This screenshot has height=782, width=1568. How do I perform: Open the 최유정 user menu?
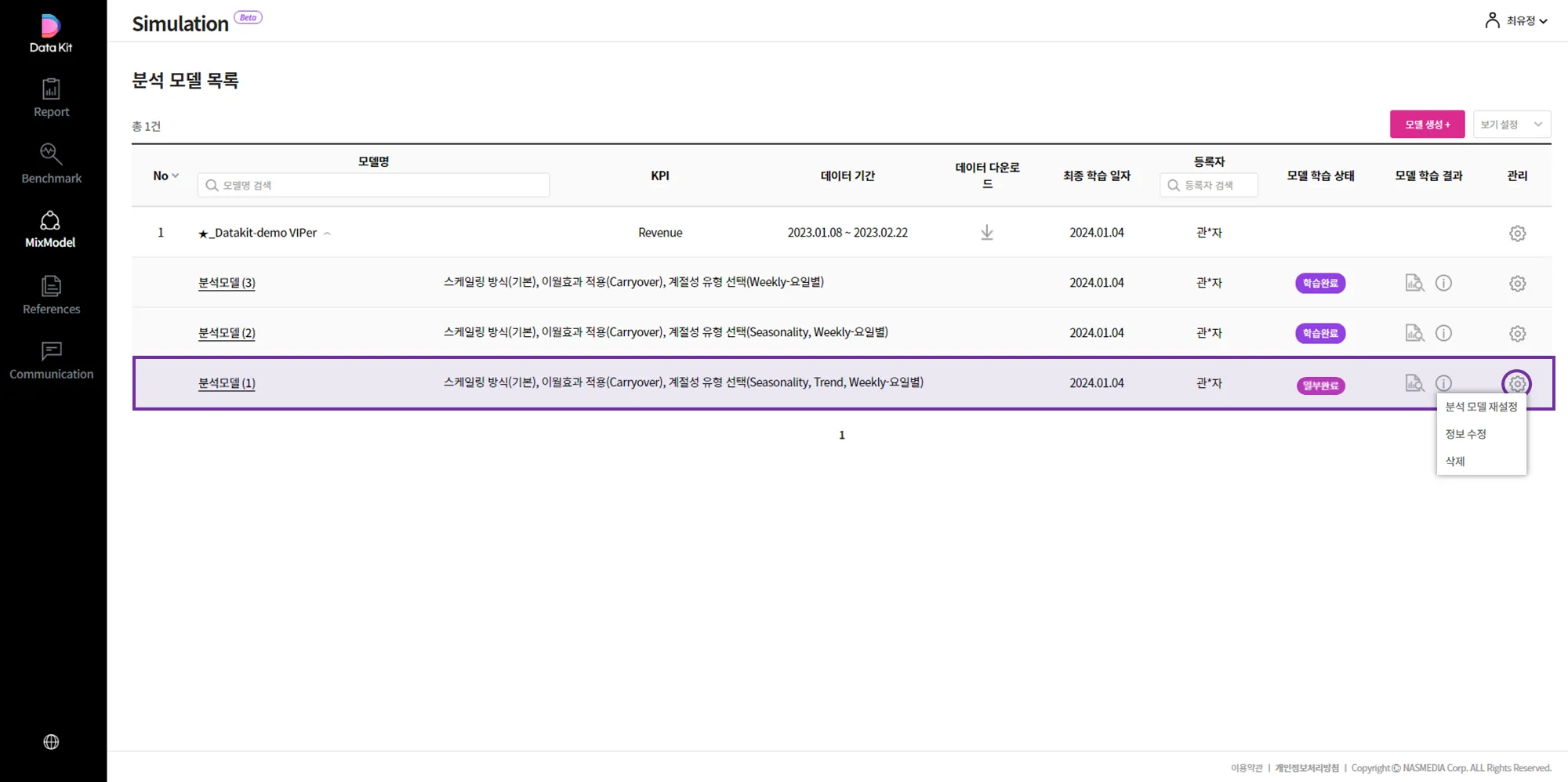(x=1516, y=21)
